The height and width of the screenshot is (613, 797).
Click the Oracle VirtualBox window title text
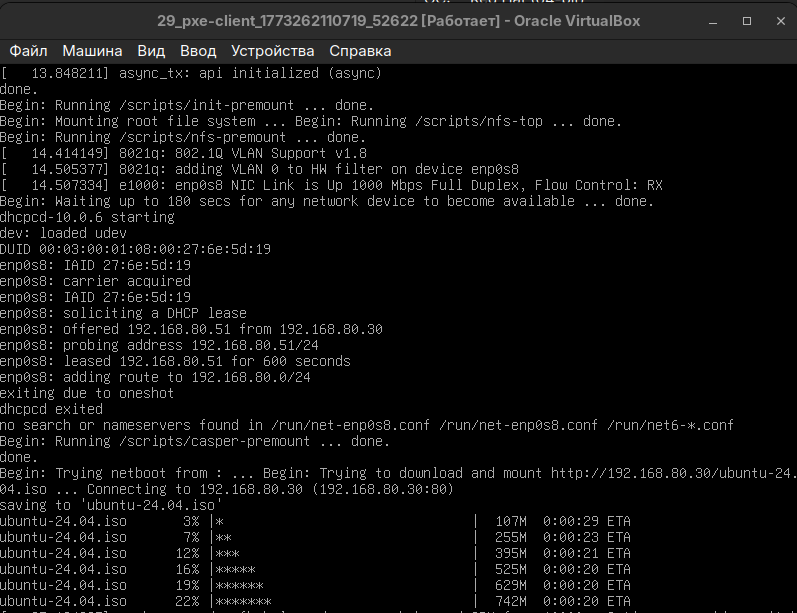point(398,21)
